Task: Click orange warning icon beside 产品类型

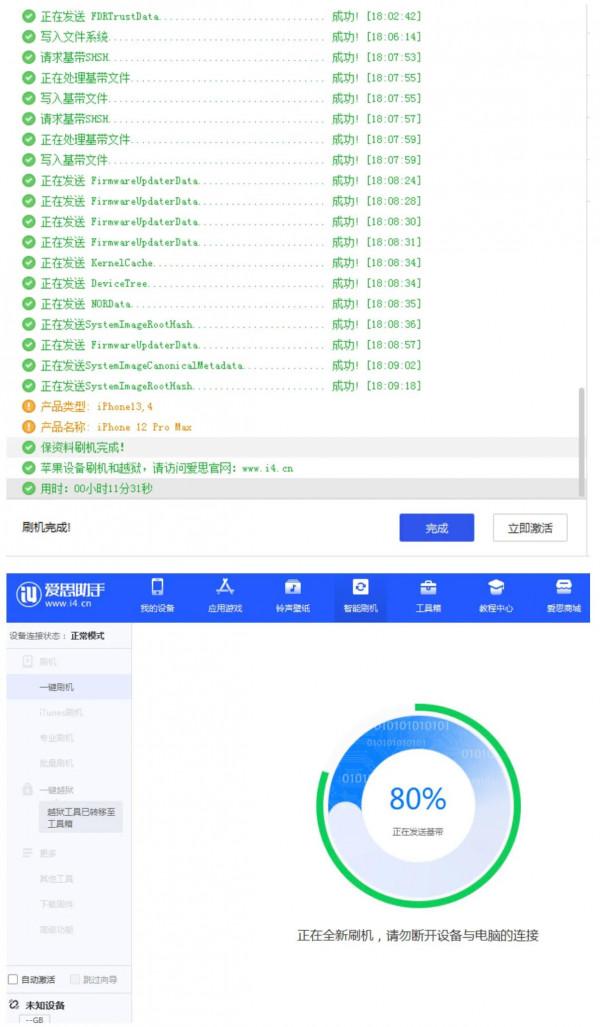Action: pos(28,406)
